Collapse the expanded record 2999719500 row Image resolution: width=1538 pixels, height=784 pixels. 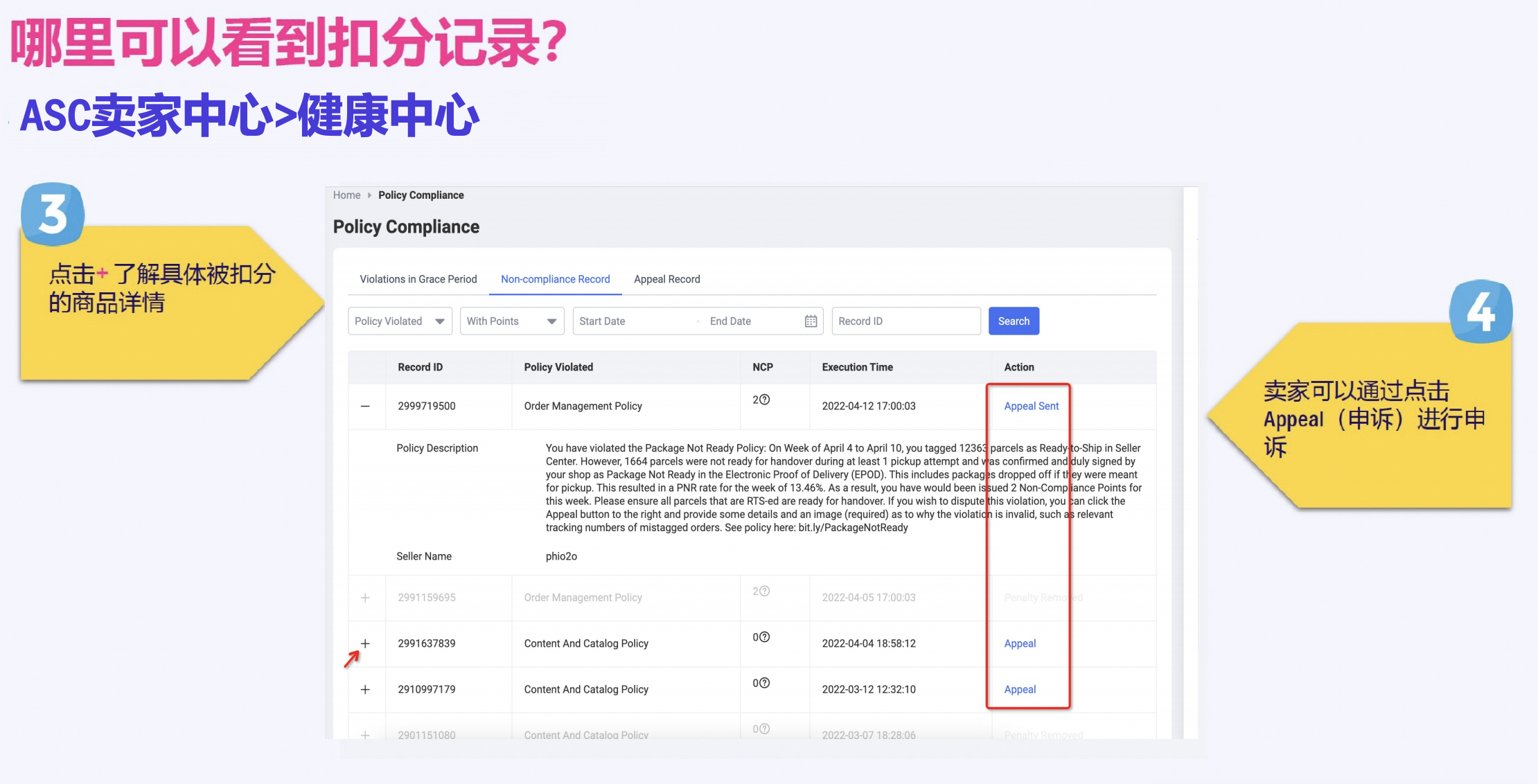pyautogui.click(x=365, y=406)
